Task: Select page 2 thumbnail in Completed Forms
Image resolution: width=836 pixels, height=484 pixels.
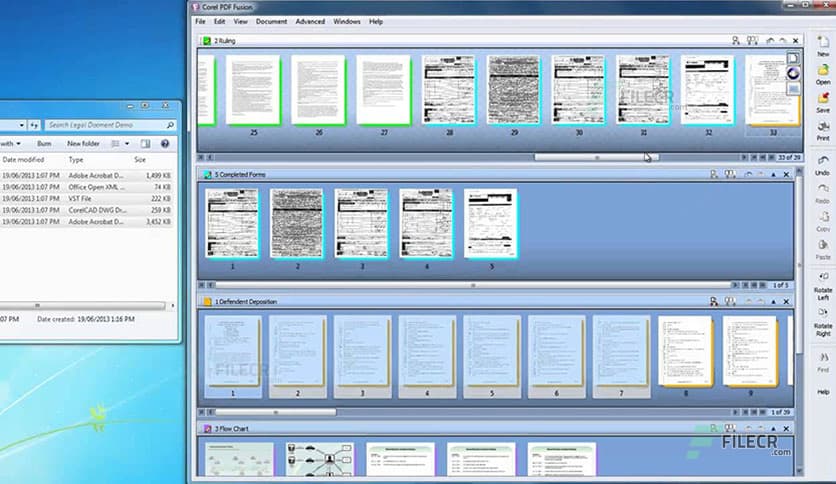Action: coord(297,223)
